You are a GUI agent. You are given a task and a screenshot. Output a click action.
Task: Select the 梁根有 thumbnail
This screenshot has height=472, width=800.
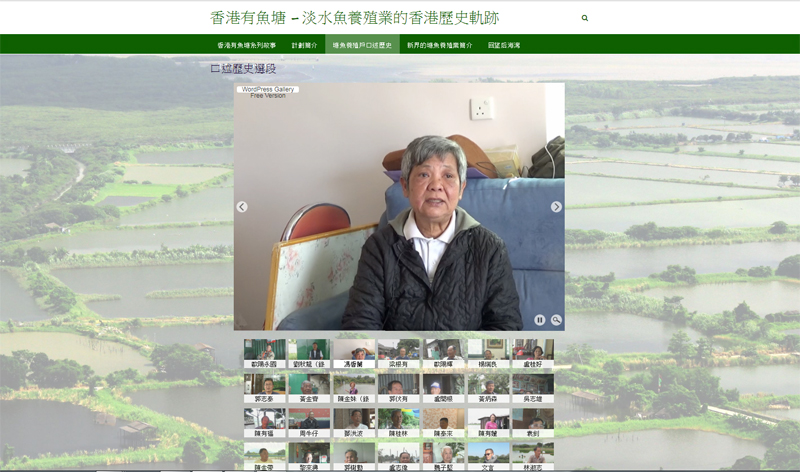click(x=399, y=353)
